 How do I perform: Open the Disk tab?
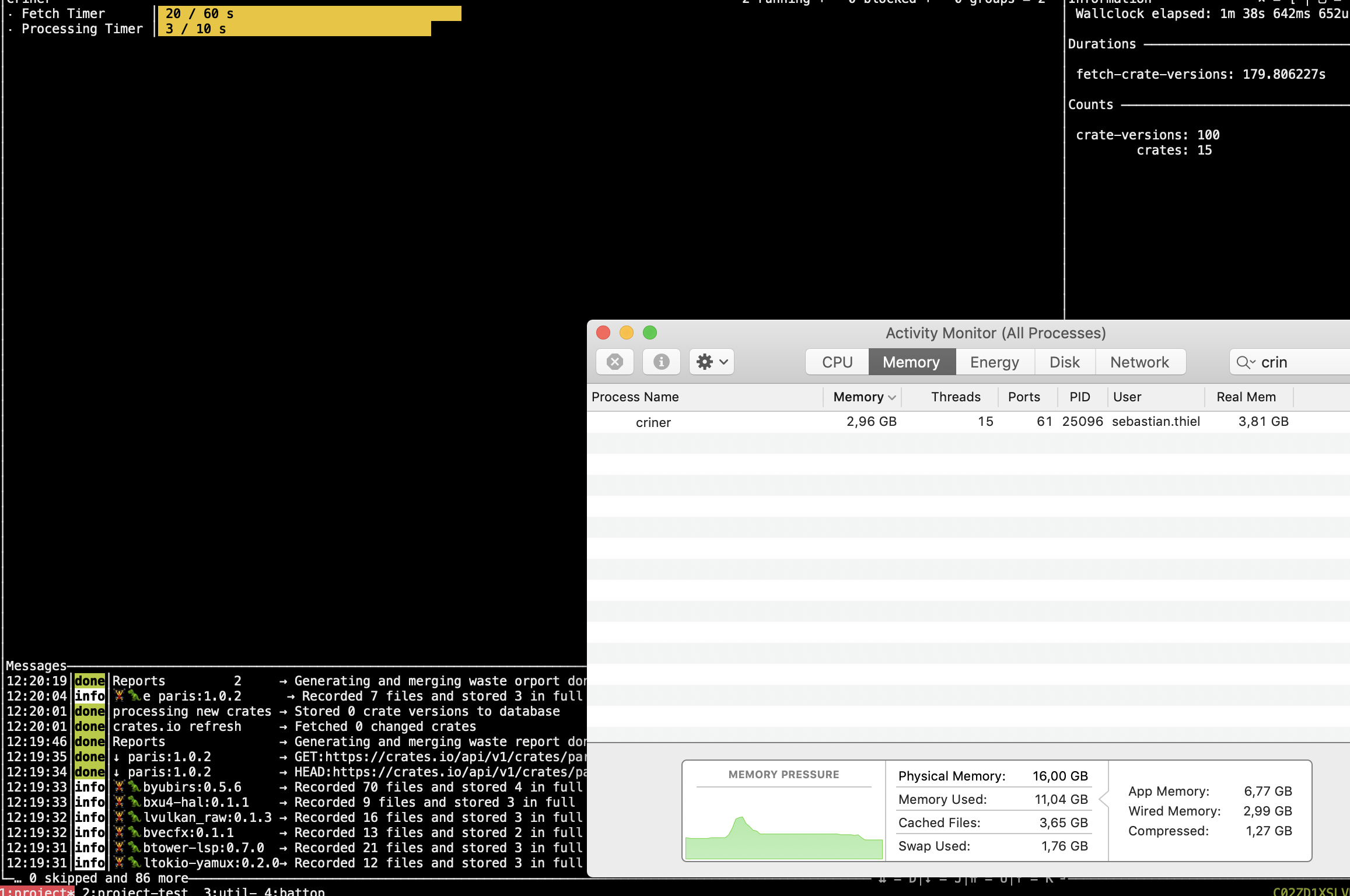1064,362
